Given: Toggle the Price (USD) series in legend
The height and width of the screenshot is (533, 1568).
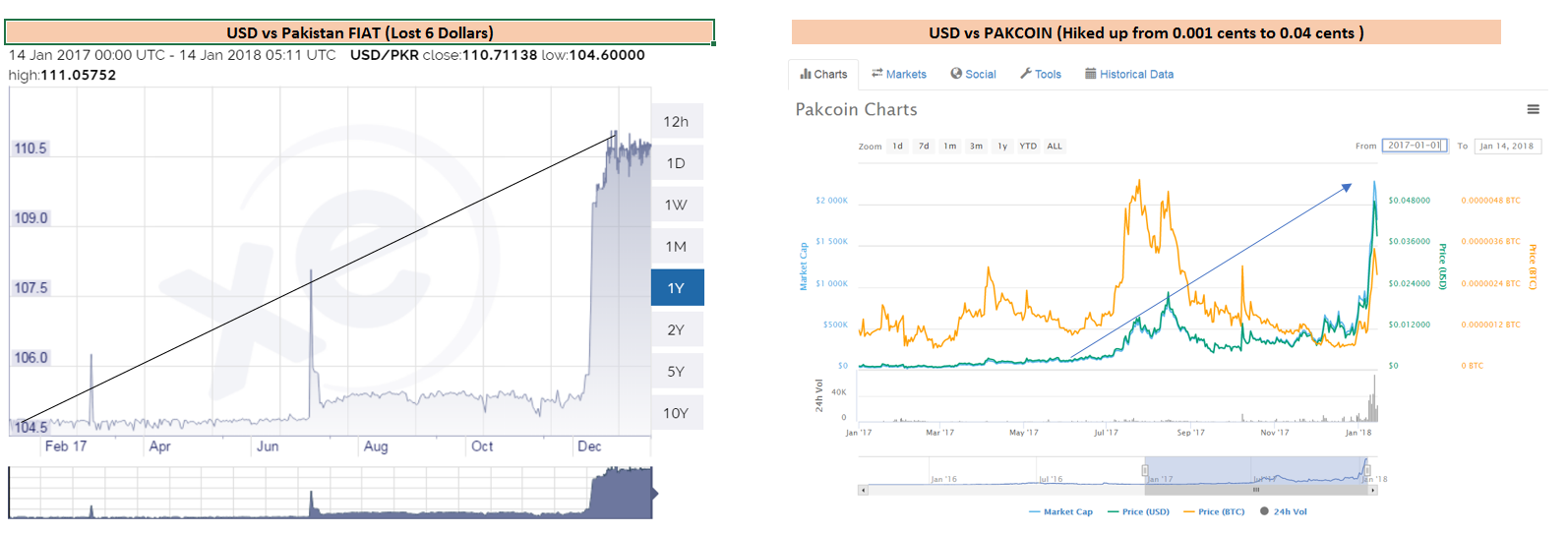Looking at the screenshot, I should pyautogui.click(x=1138, y=511).
